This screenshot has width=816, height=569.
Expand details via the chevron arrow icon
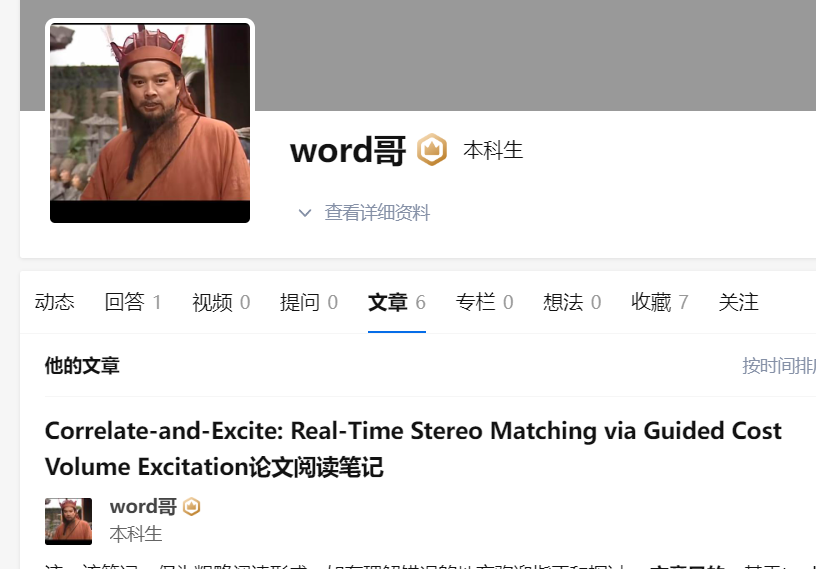pyautogui.click(x=305, y=213)
